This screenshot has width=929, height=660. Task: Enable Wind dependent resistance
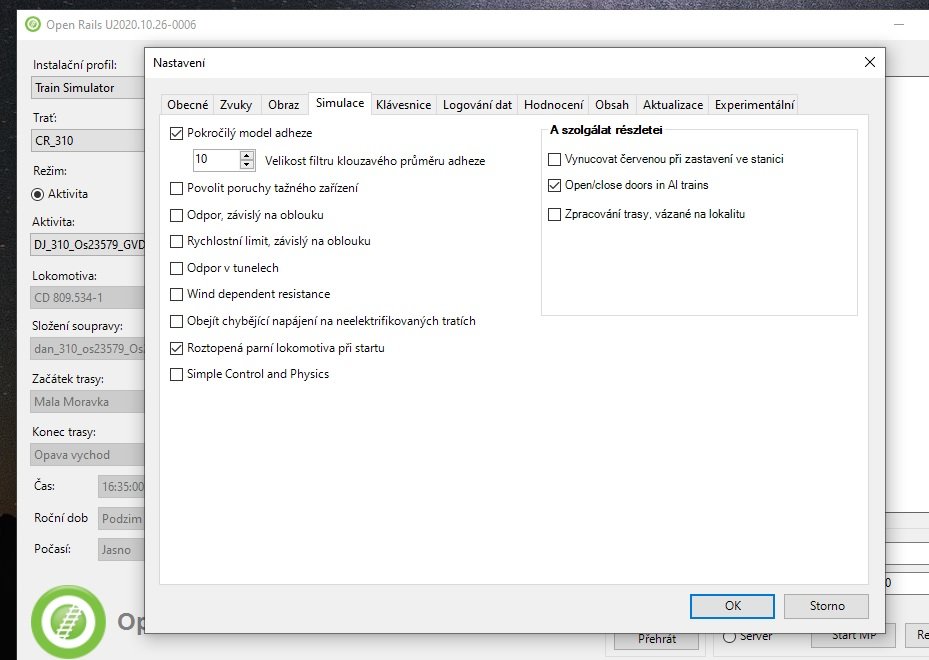click(177, 295)
